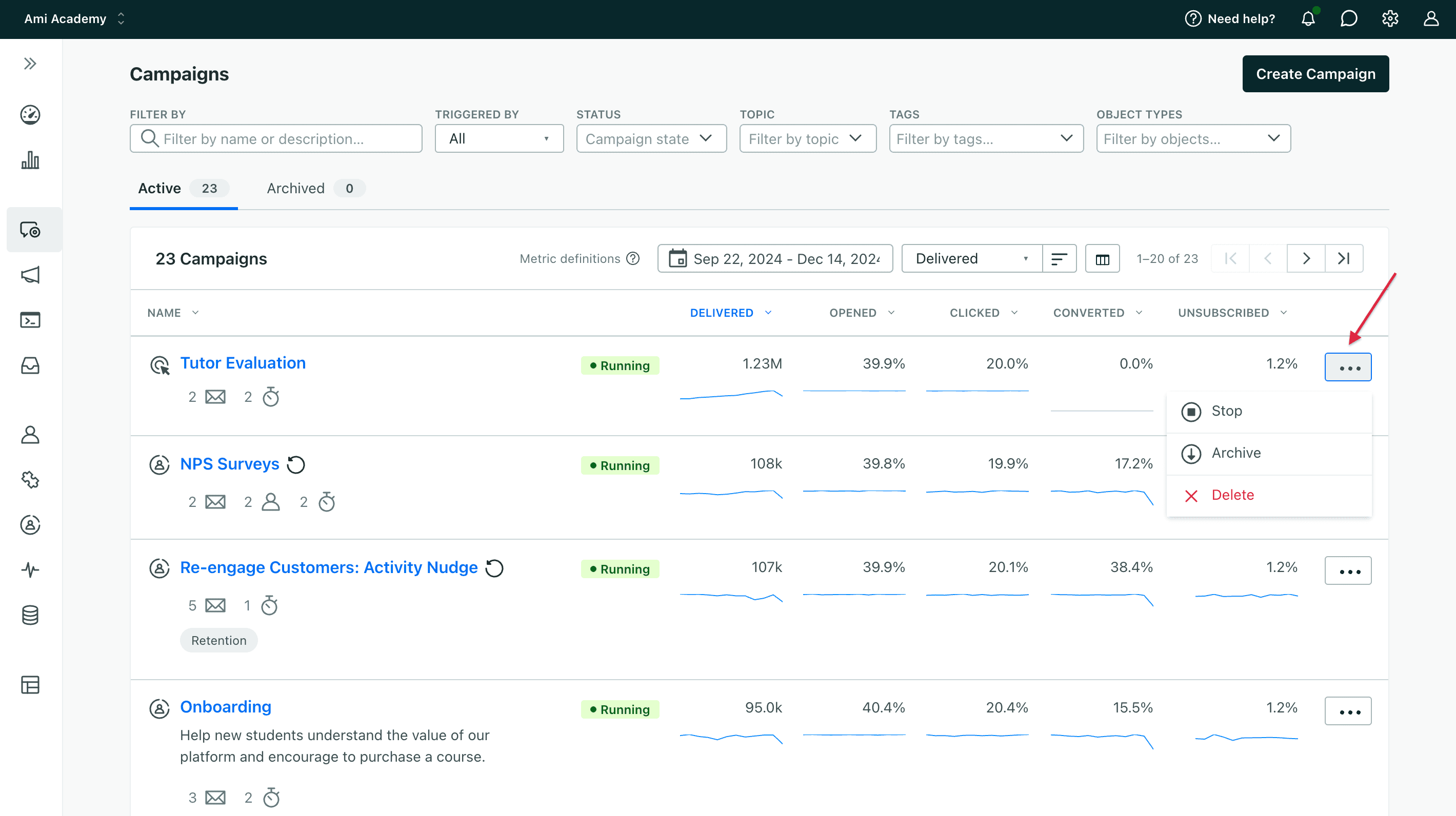Open the integrations puzzle icon in sidebar

(x=31, y=479)
